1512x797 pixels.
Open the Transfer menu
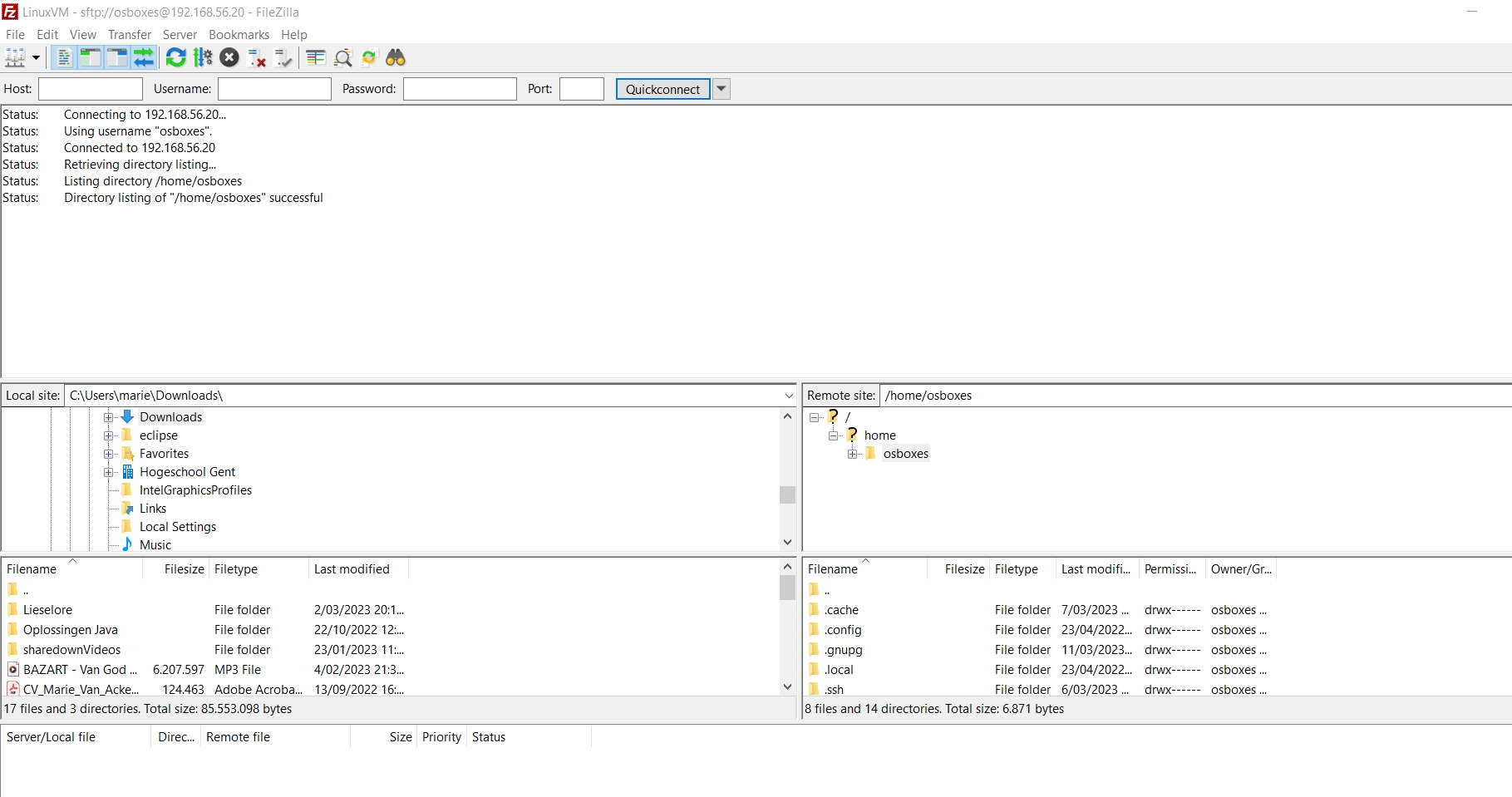(x=129, y=34)
